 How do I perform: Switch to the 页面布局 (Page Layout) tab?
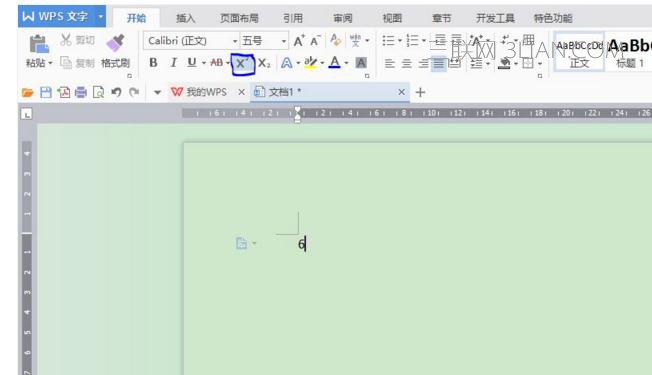(x=239, y=18)
